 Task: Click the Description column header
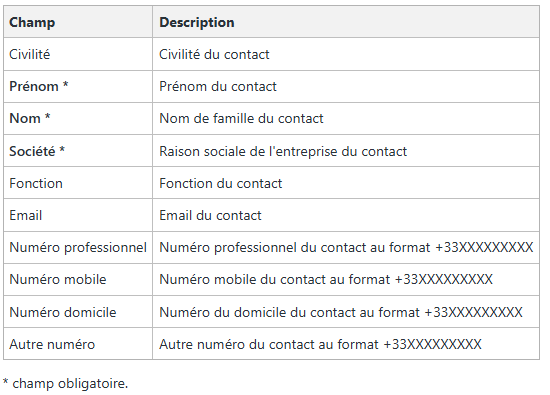tap(346, 22)
